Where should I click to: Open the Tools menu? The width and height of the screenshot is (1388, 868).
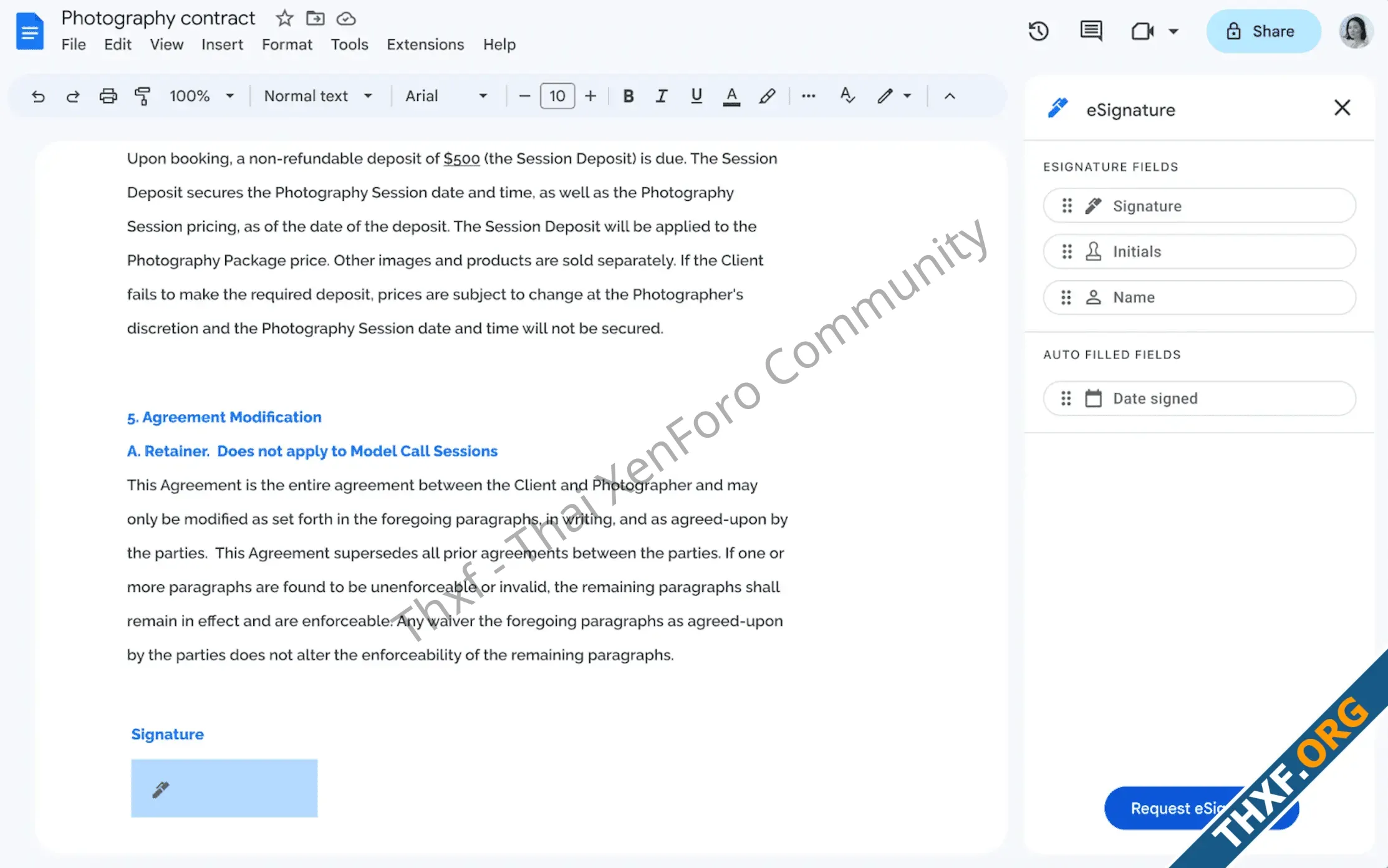(x=349, y=45)
